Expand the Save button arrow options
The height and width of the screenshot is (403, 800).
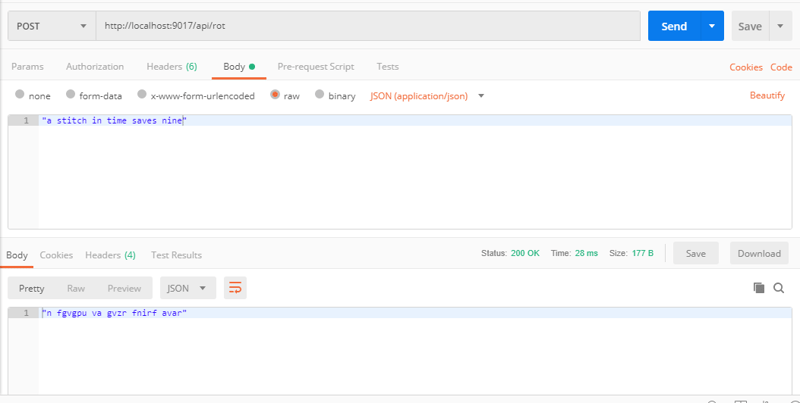780,26
